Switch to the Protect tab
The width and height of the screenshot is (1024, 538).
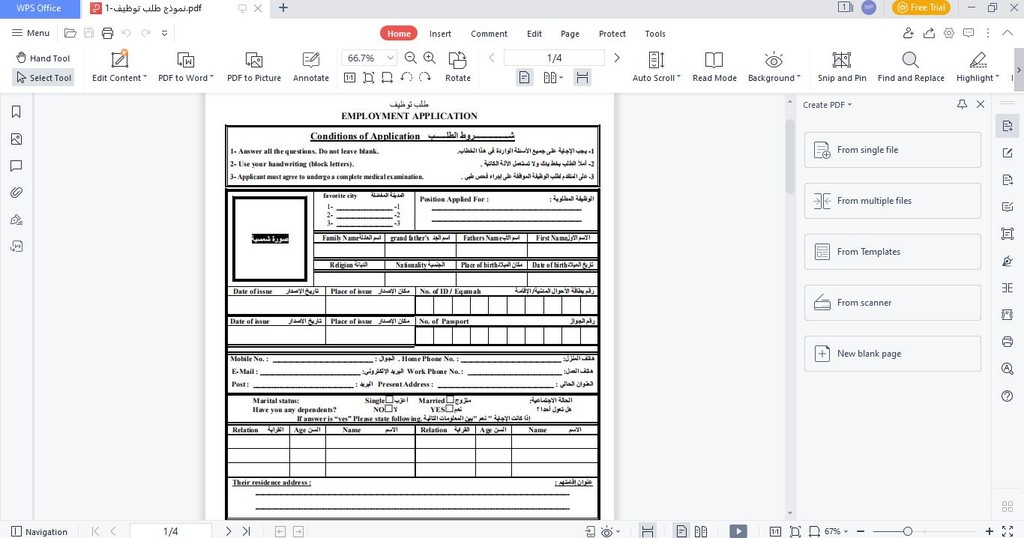coord(613,34)
